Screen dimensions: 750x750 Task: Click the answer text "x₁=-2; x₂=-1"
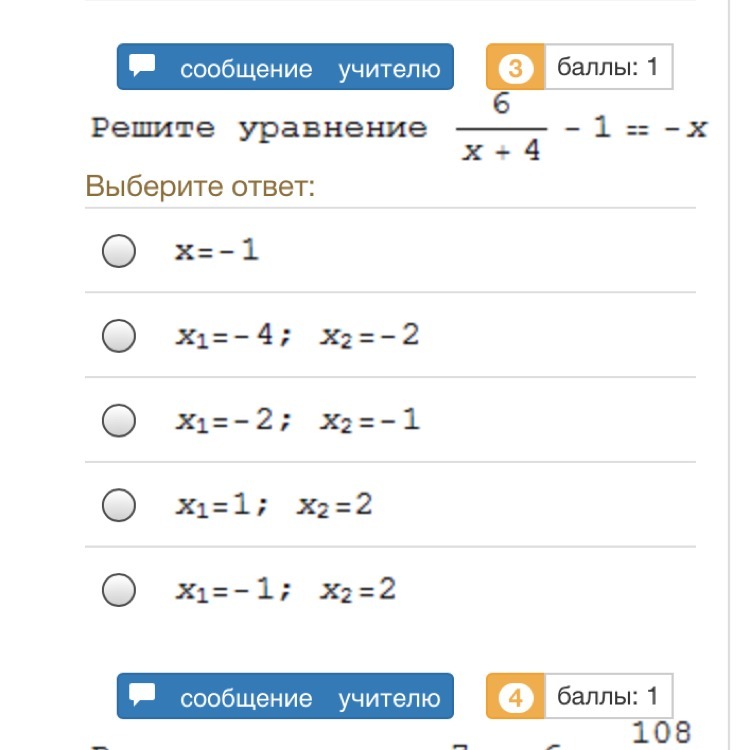point(297,420)
